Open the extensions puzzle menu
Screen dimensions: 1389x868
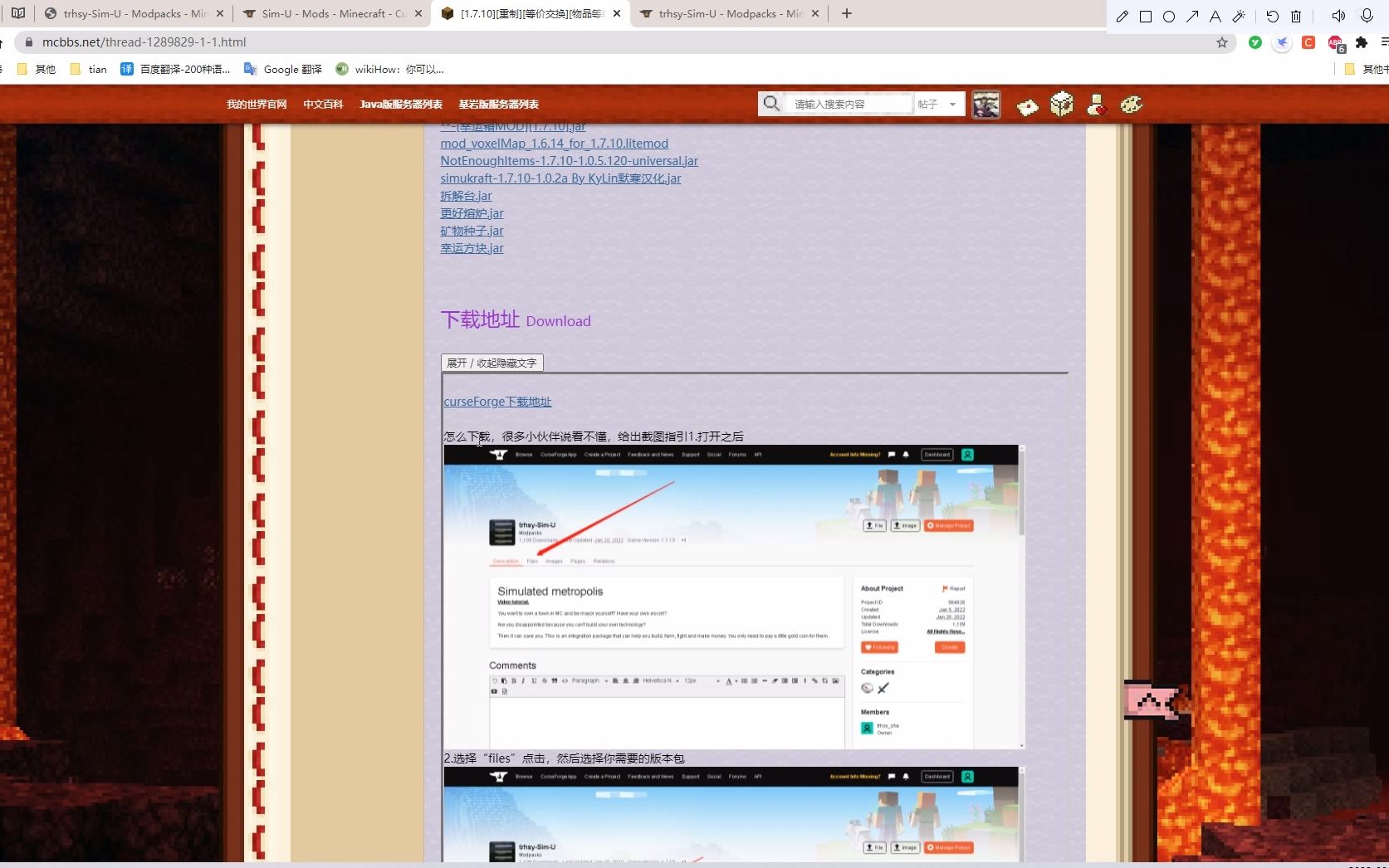(x=1362, y=42)
